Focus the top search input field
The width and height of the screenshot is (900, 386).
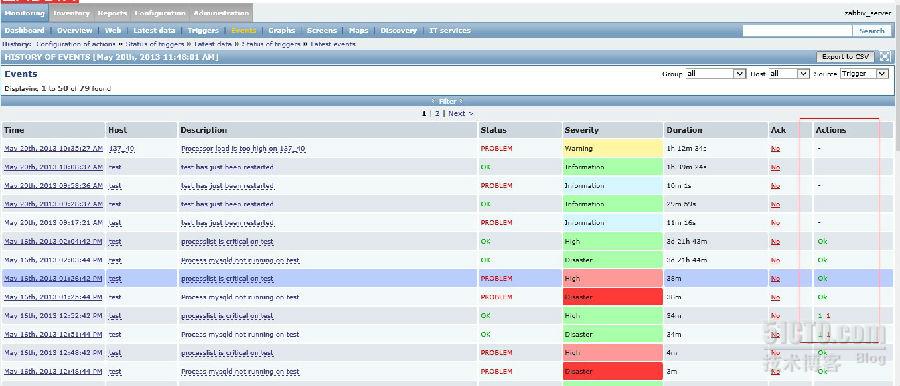pos(797,31)
